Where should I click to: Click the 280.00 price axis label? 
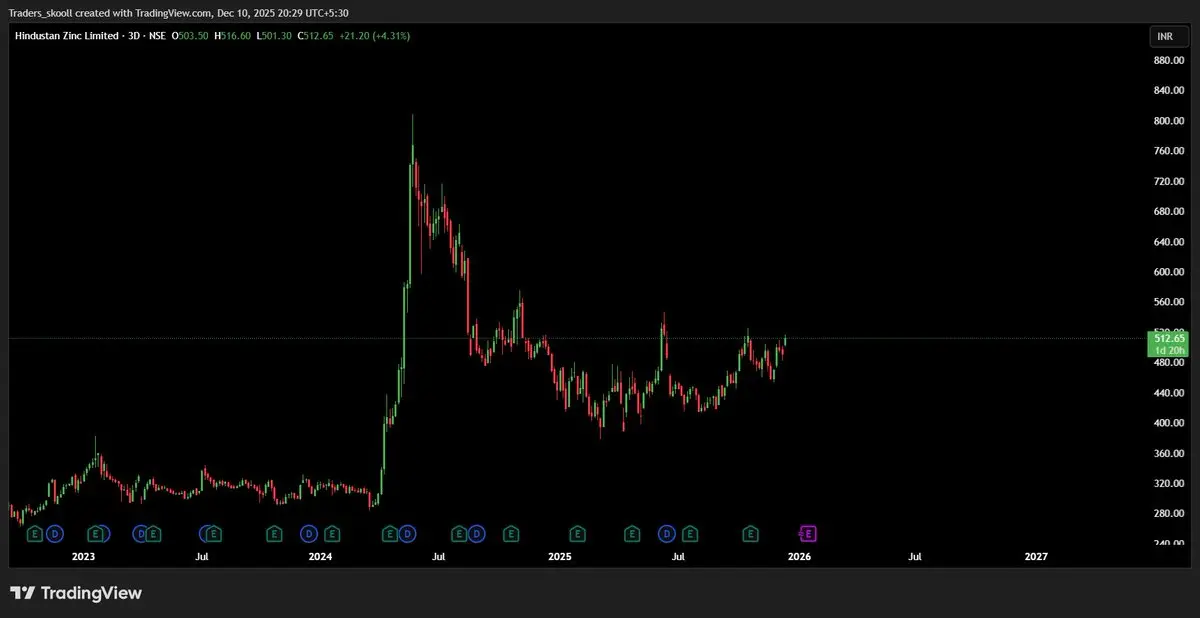(x=1169, y=513)
